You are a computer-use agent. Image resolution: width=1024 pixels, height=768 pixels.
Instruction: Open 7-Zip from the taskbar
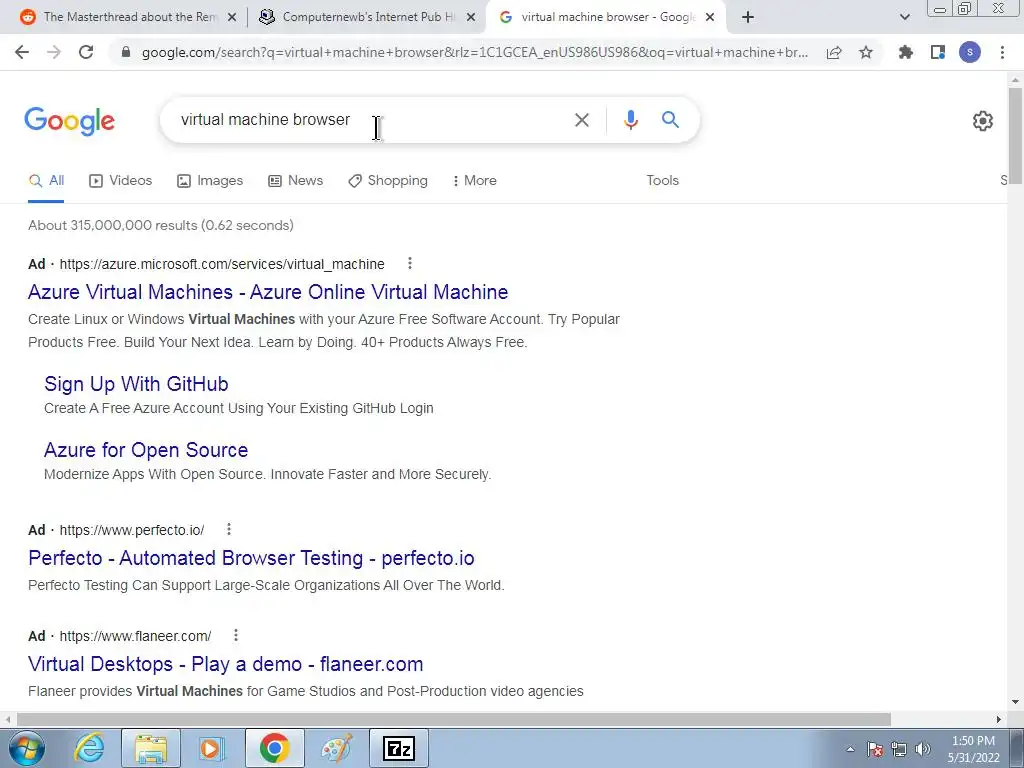[x=399, y=748]
